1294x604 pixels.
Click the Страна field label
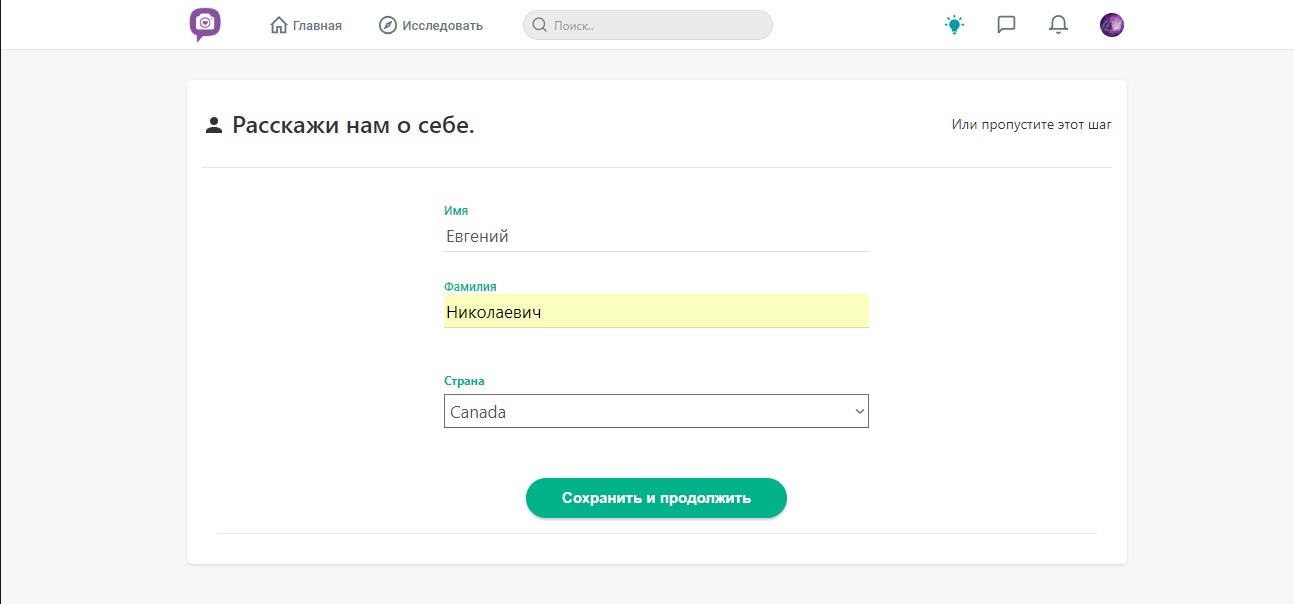coord(464,381)
